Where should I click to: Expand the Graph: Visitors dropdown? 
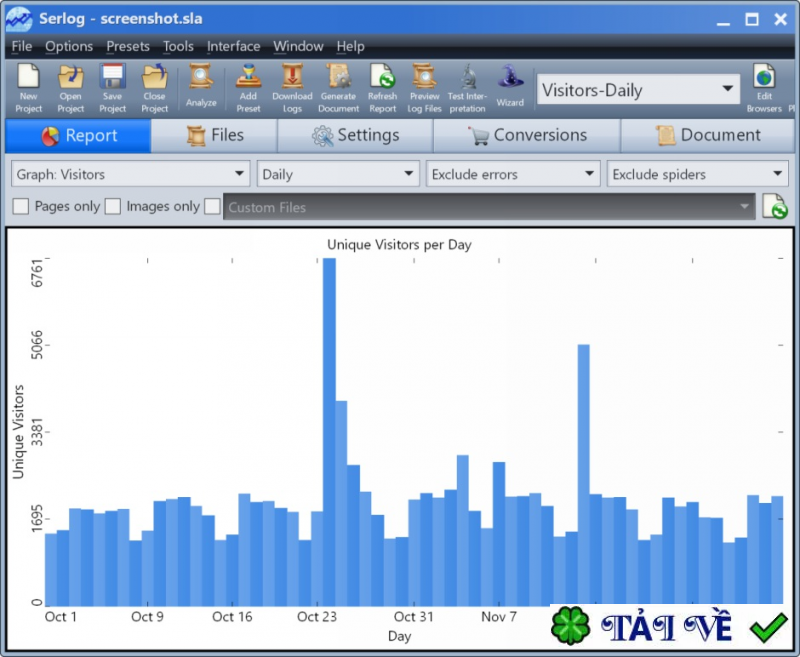[x=131, y=174]
